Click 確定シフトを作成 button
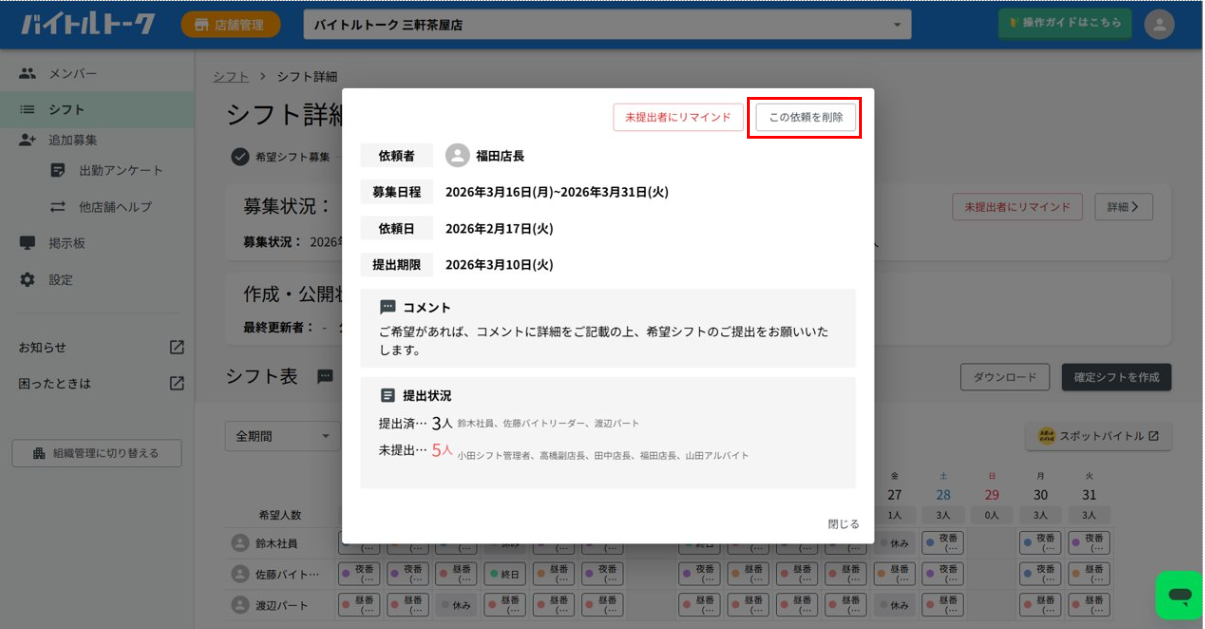Screen dimensions: 1205x629 1116,377
